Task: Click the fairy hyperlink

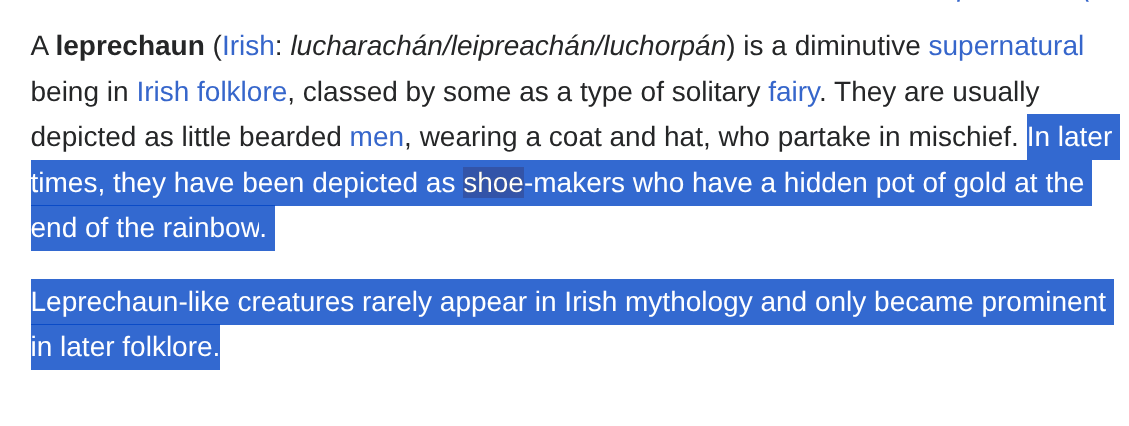Action: (x=793, y=92)
